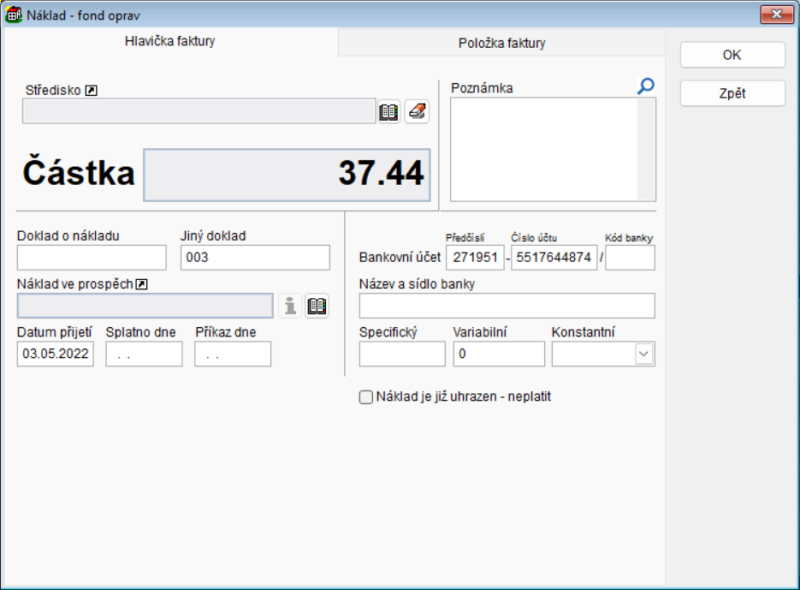Screen dimensions: 800x590
Task: Click the Kód banky field
Action: [630, 258]
